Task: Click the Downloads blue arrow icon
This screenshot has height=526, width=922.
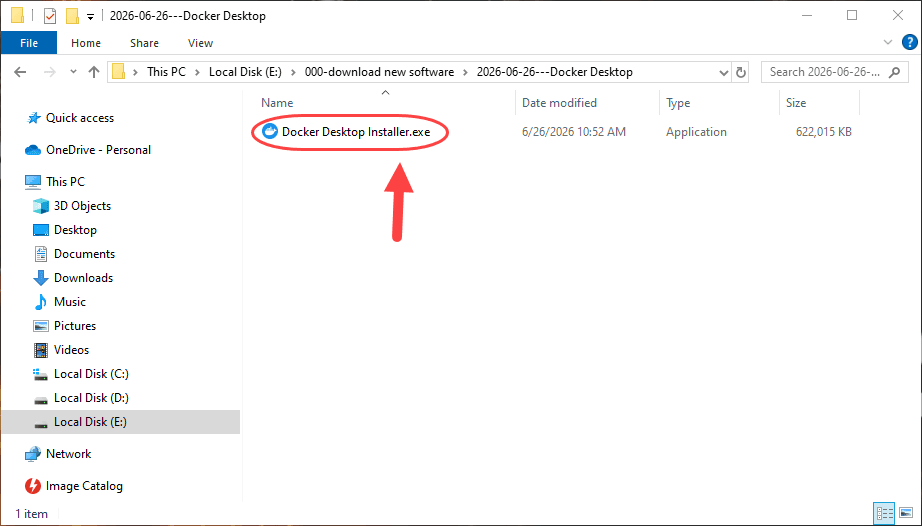Action: pos(41,278)
